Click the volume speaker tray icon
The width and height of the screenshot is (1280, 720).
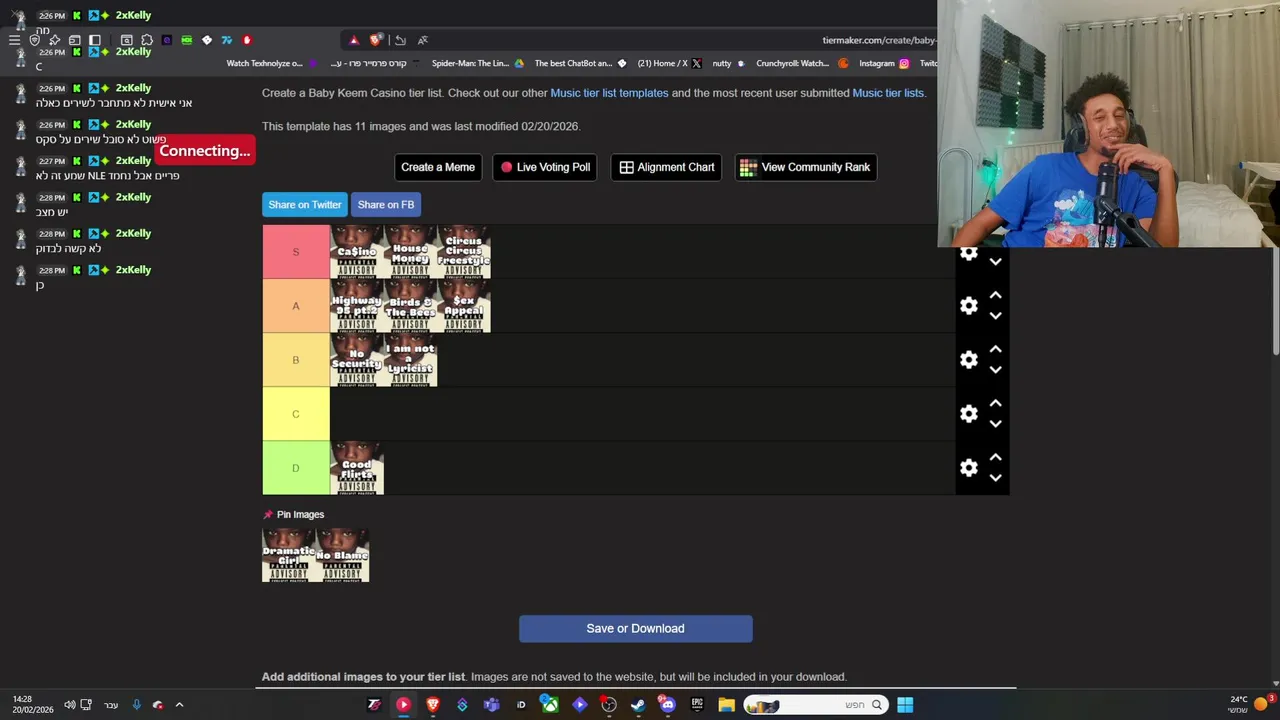69,705
